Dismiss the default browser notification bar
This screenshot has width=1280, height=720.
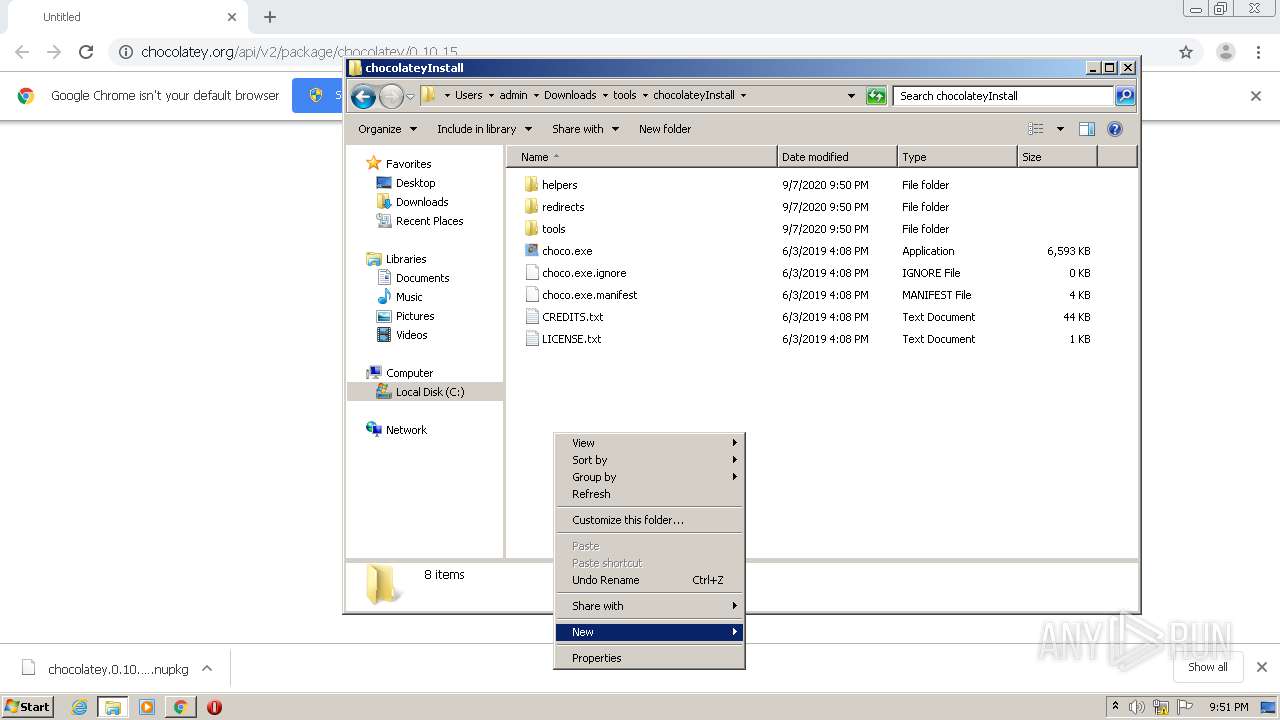1256,96
